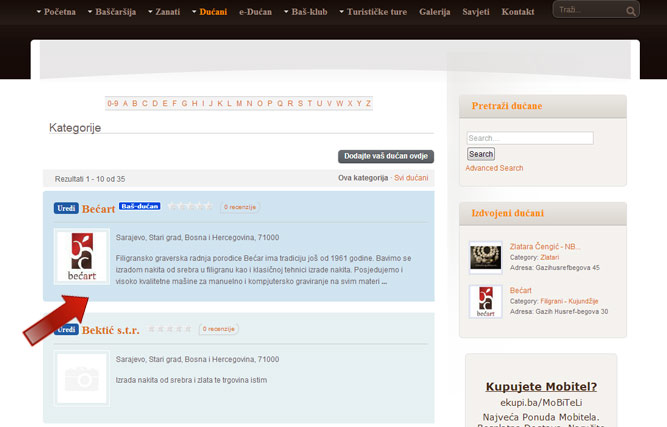Screen dimensions: 667x427
Task: Filter listings by letter C
Action: [x=145, y=103]
